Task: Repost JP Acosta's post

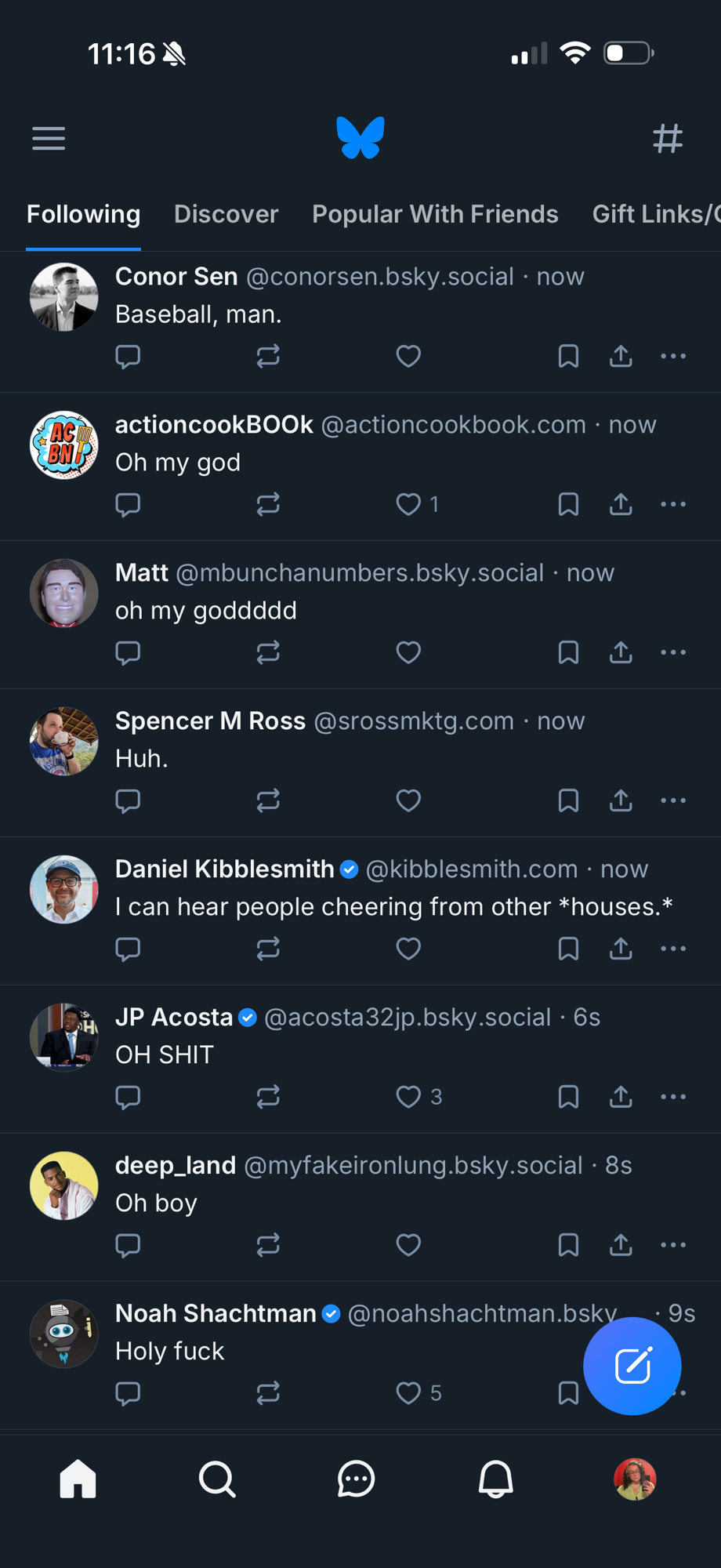Action: (268, 1097)
